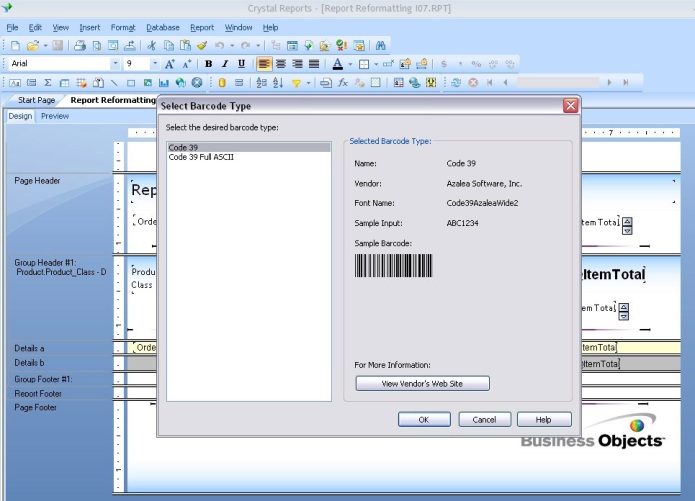Toggle Bold formatting
This screenshot has height=501, width=695.
tap(208, 64)
